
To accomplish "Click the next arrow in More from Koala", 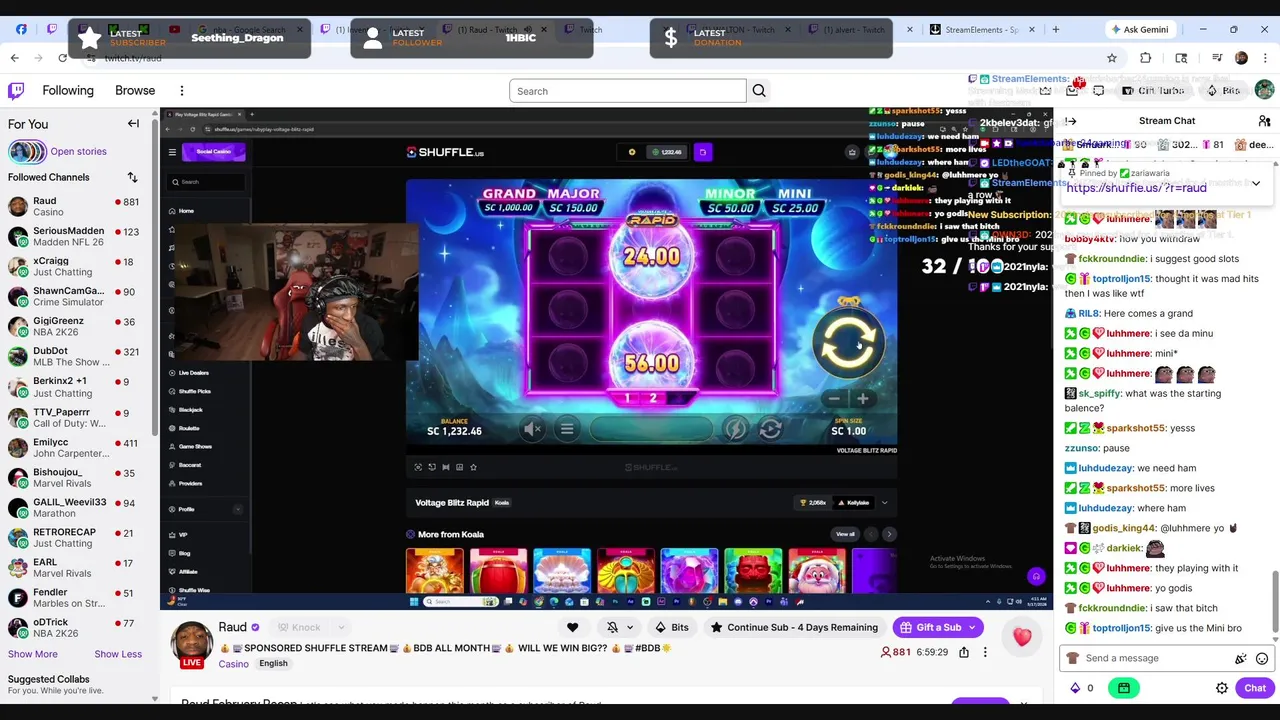I will 889,535.
